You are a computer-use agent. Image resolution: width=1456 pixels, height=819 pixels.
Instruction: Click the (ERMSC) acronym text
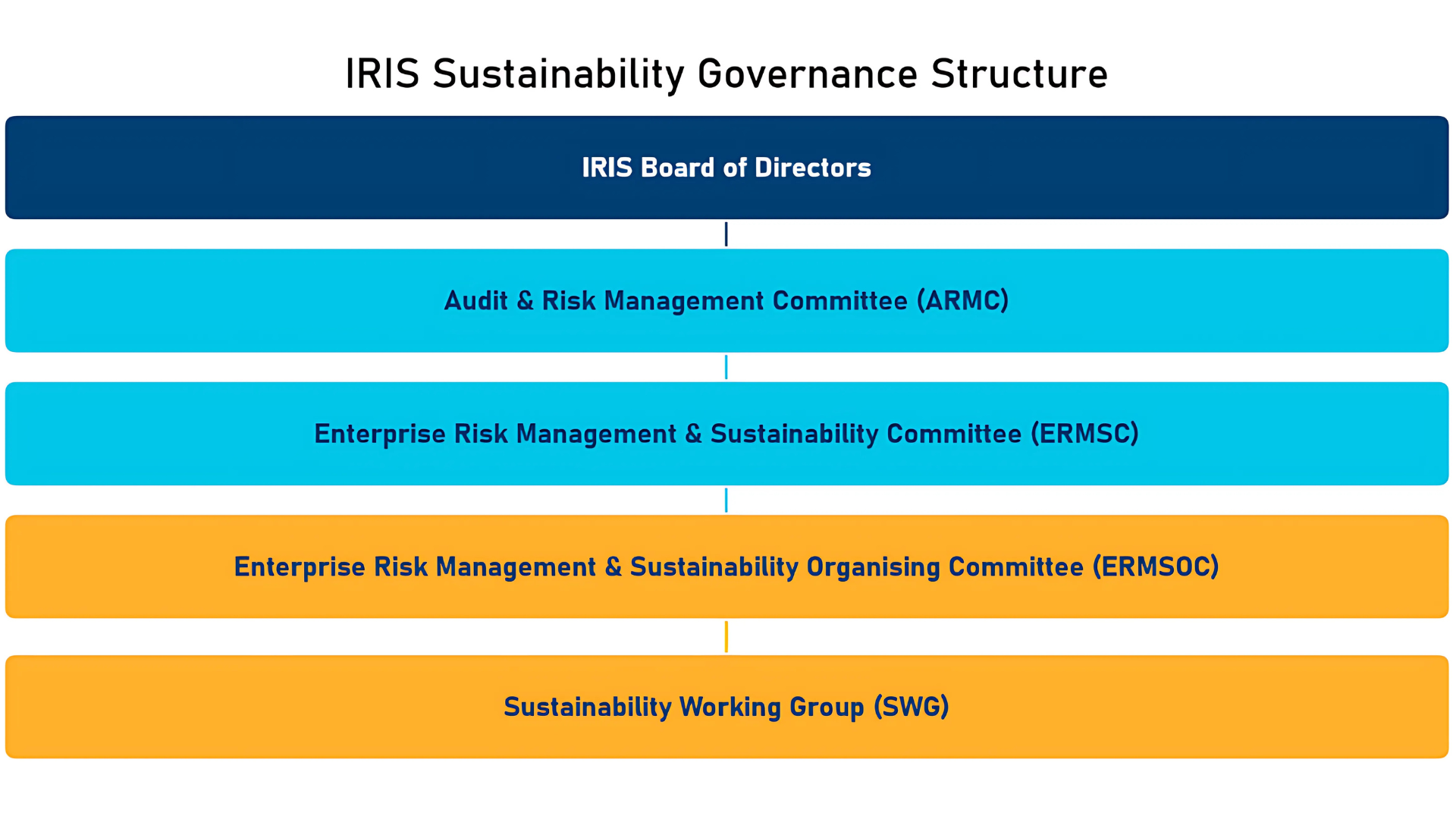click(x=1084, y=434)
